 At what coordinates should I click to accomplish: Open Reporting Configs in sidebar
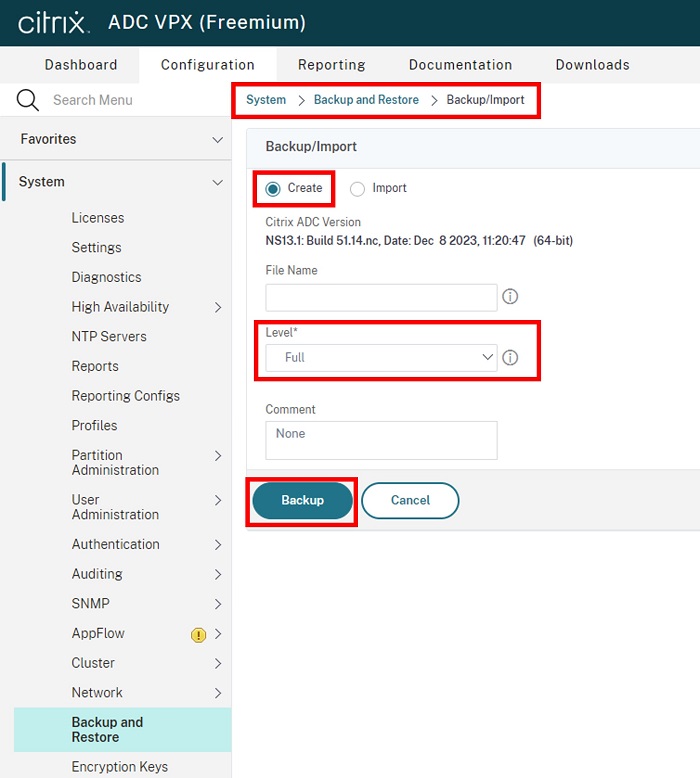pyautogui.click(x=126, y=396)
